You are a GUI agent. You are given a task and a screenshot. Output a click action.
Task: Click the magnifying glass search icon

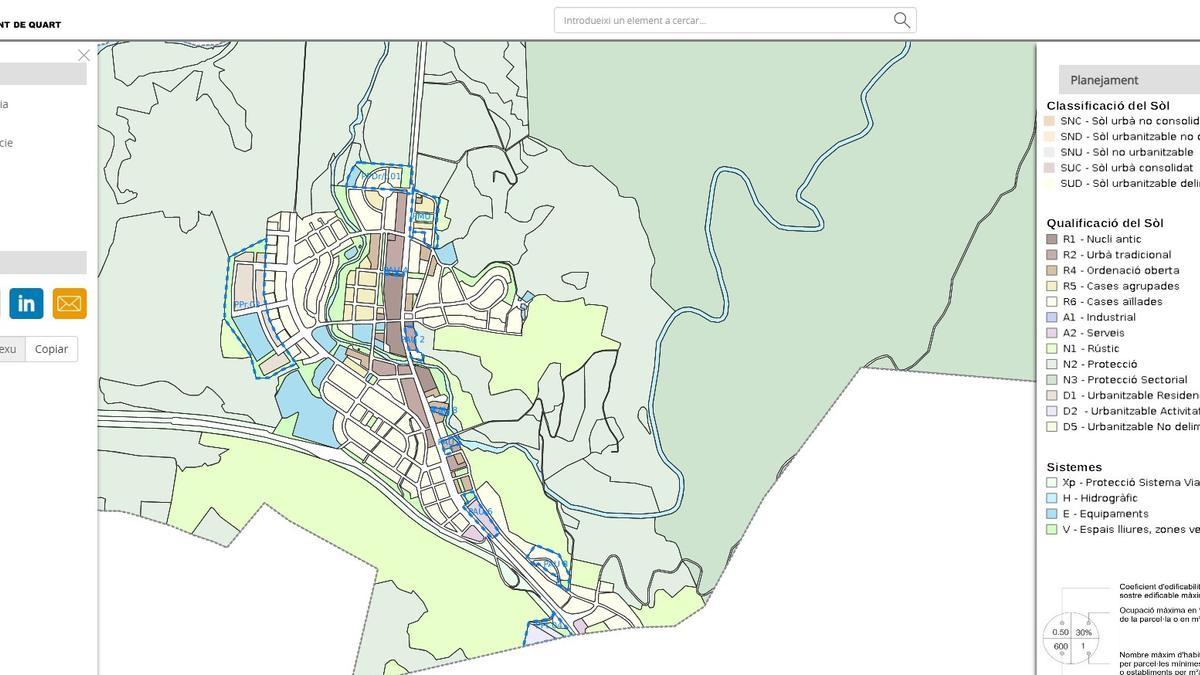pos(901,20)
